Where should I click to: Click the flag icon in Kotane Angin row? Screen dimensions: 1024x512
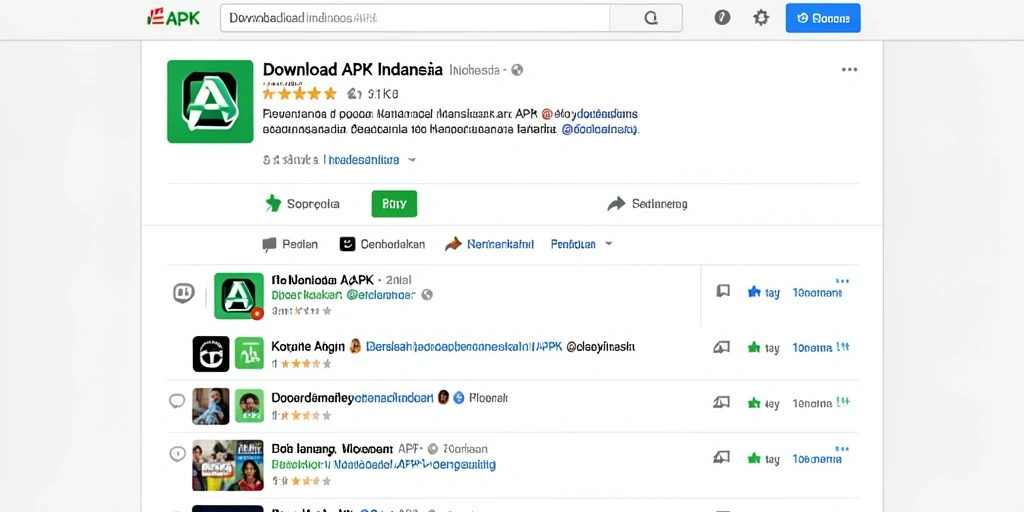click(x=721, y=347)
